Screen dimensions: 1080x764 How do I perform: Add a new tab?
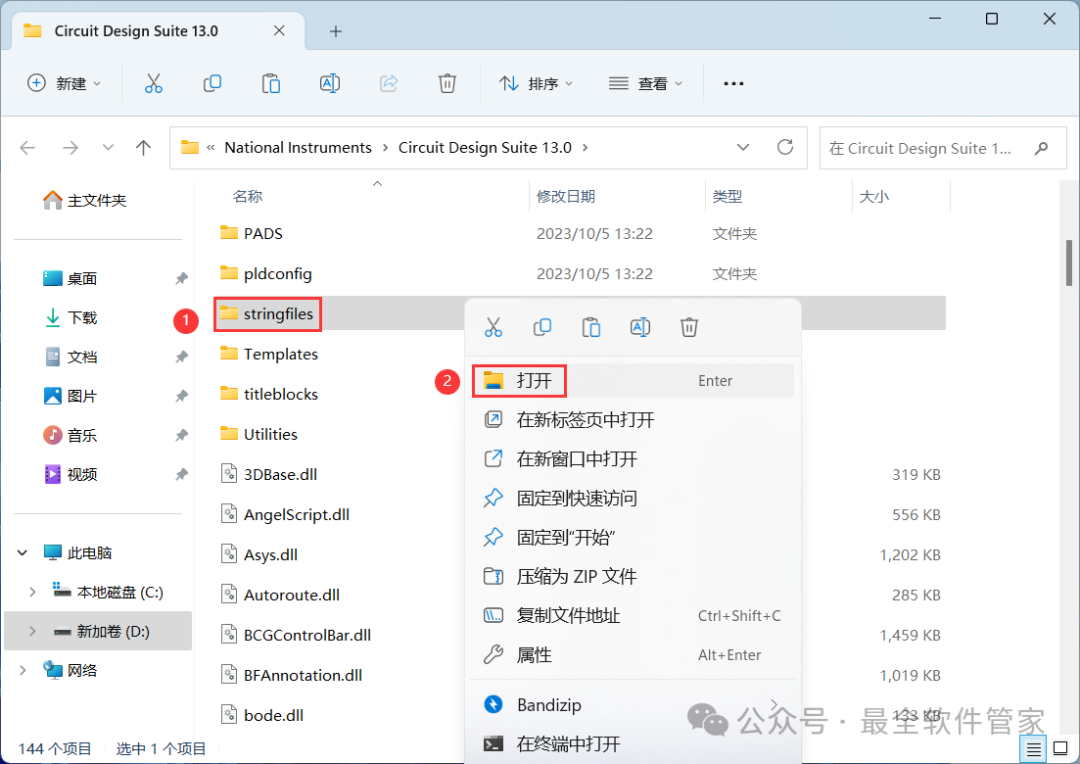(335, 31)
